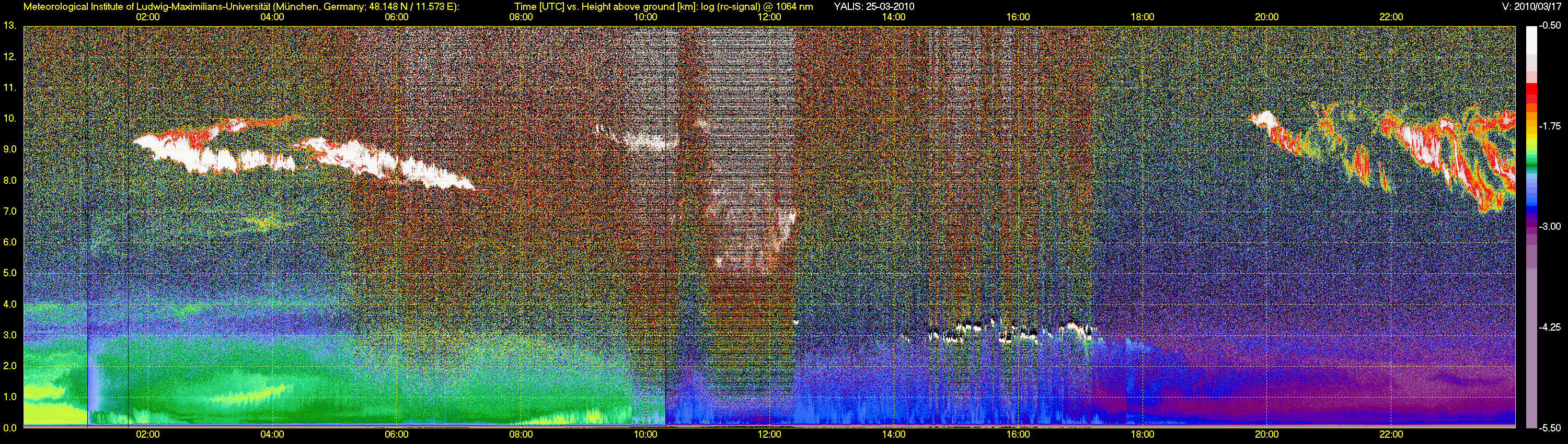Pick the 4.0 height axis label
The image size is (1568, 444).
tap(9, 304)
